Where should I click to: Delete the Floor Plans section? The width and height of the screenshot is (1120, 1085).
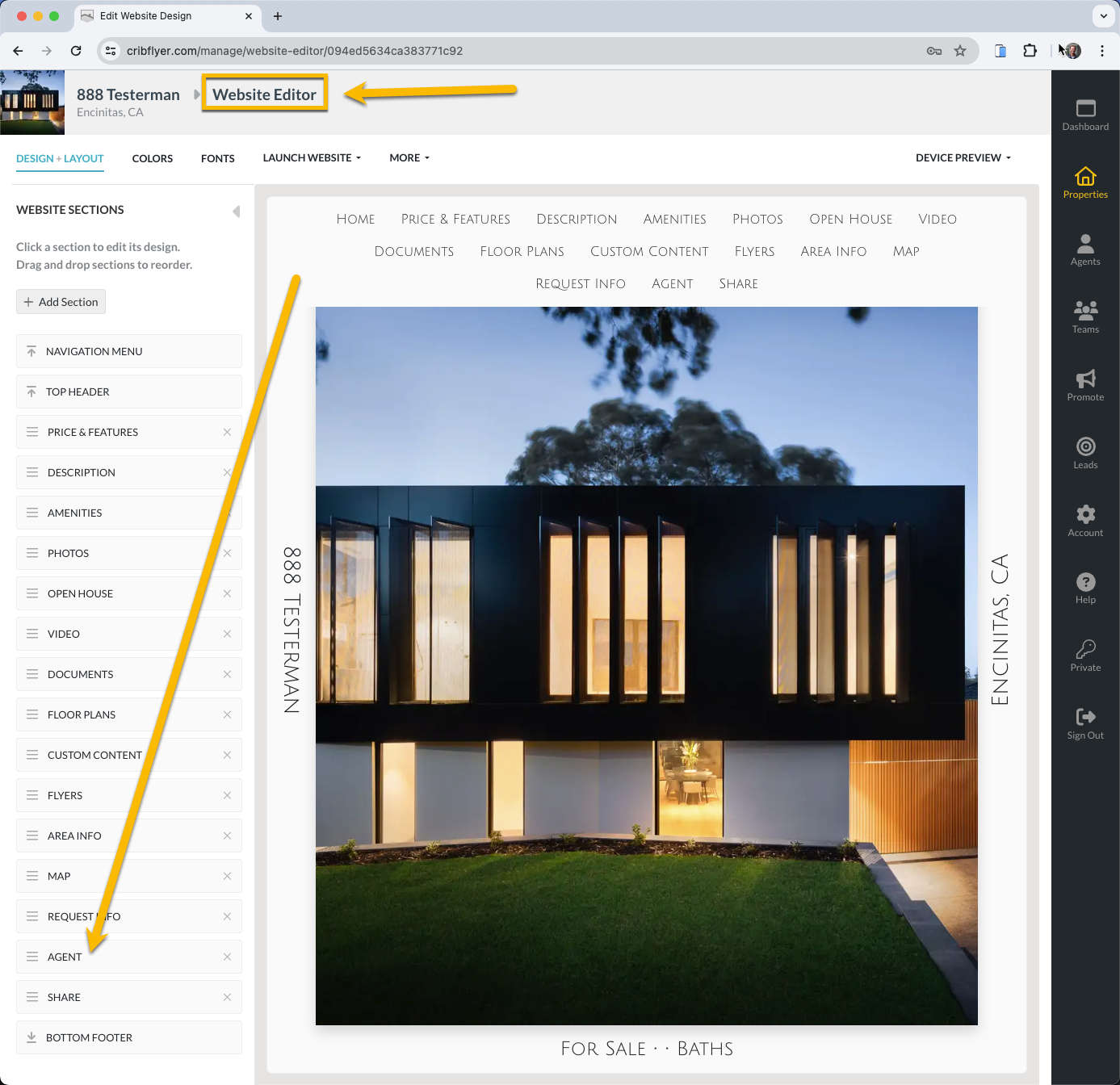pos(227,714)
